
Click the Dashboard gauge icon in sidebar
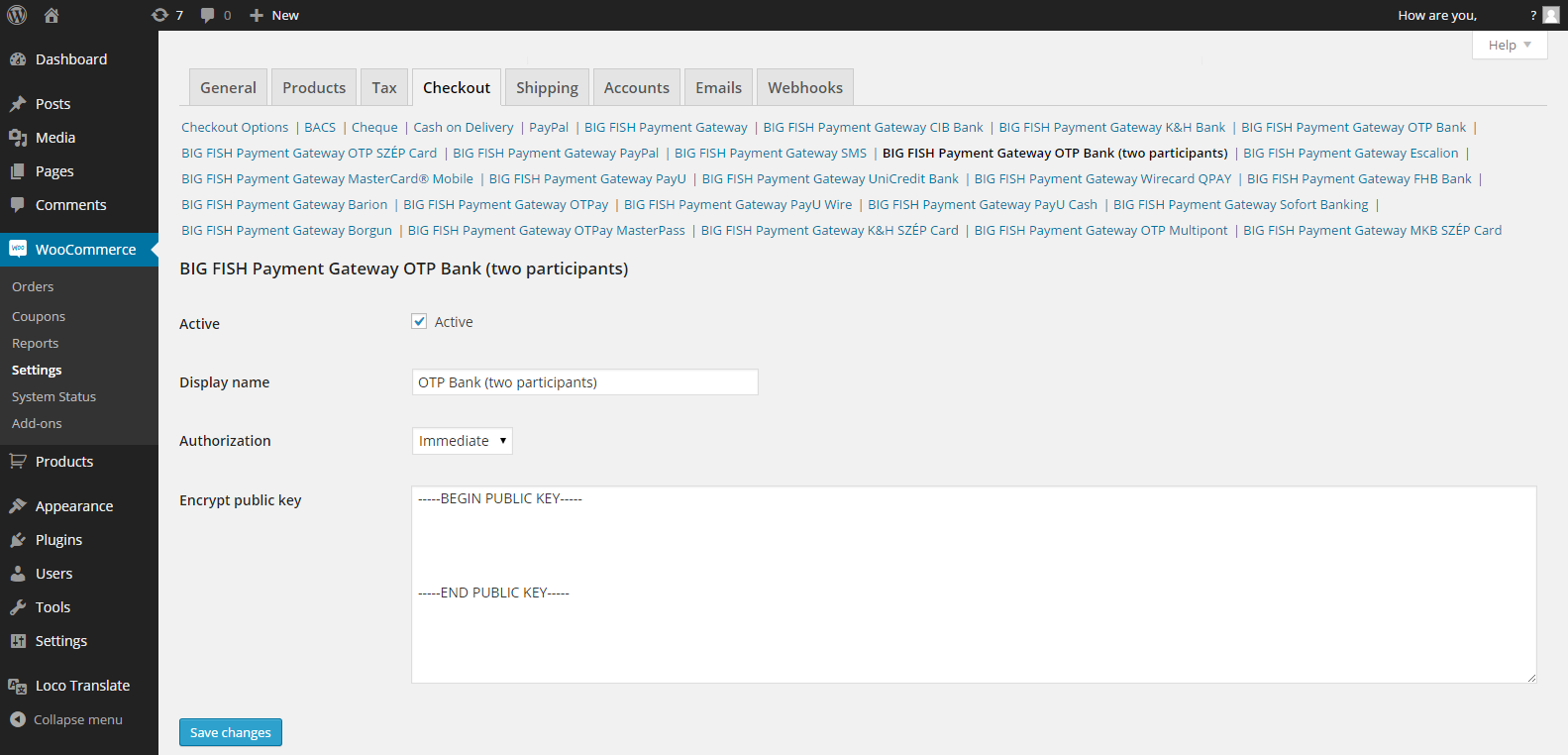coord(18,59)
